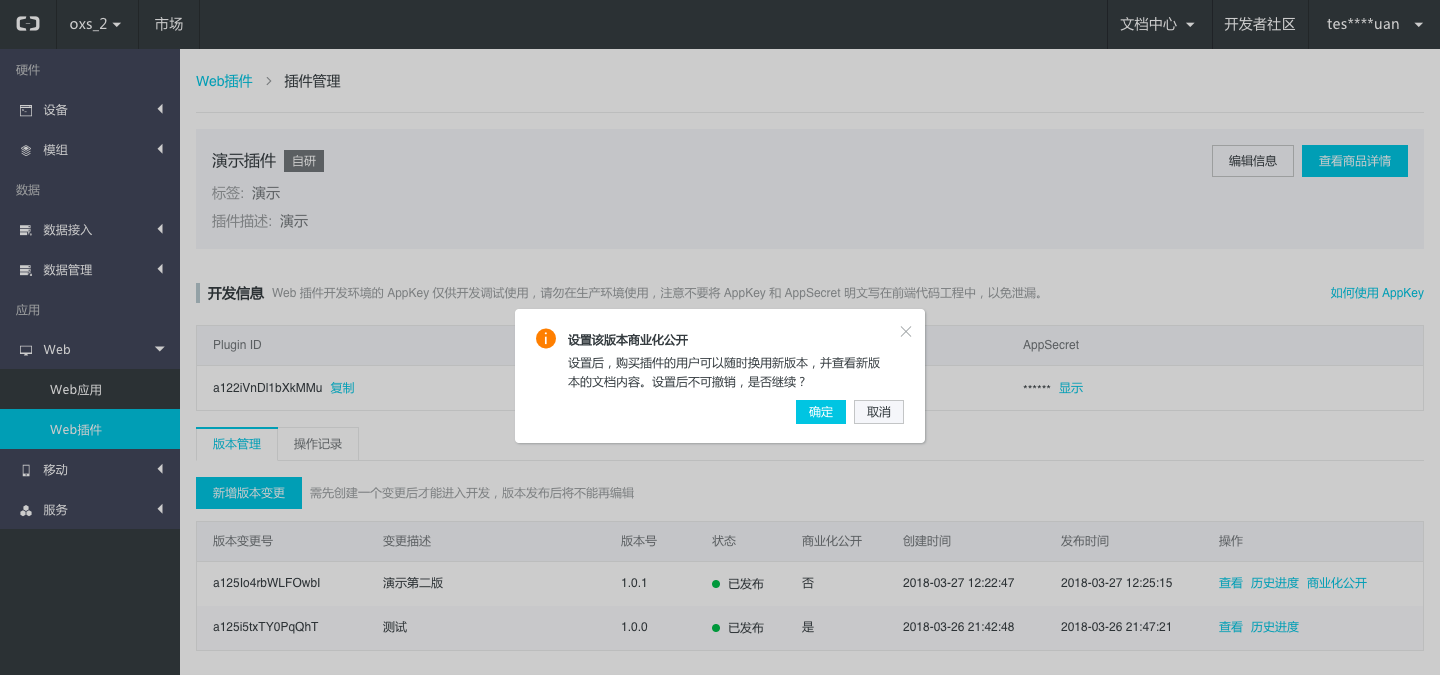Select the Web应用 sidebar item
This screenshot has width=1440, height=675.
tap(76, 390)
